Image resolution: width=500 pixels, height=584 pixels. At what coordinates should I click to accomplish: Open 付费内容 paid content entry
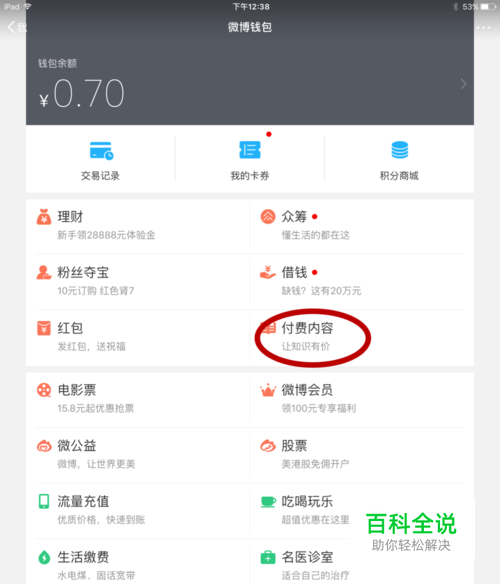307,328
